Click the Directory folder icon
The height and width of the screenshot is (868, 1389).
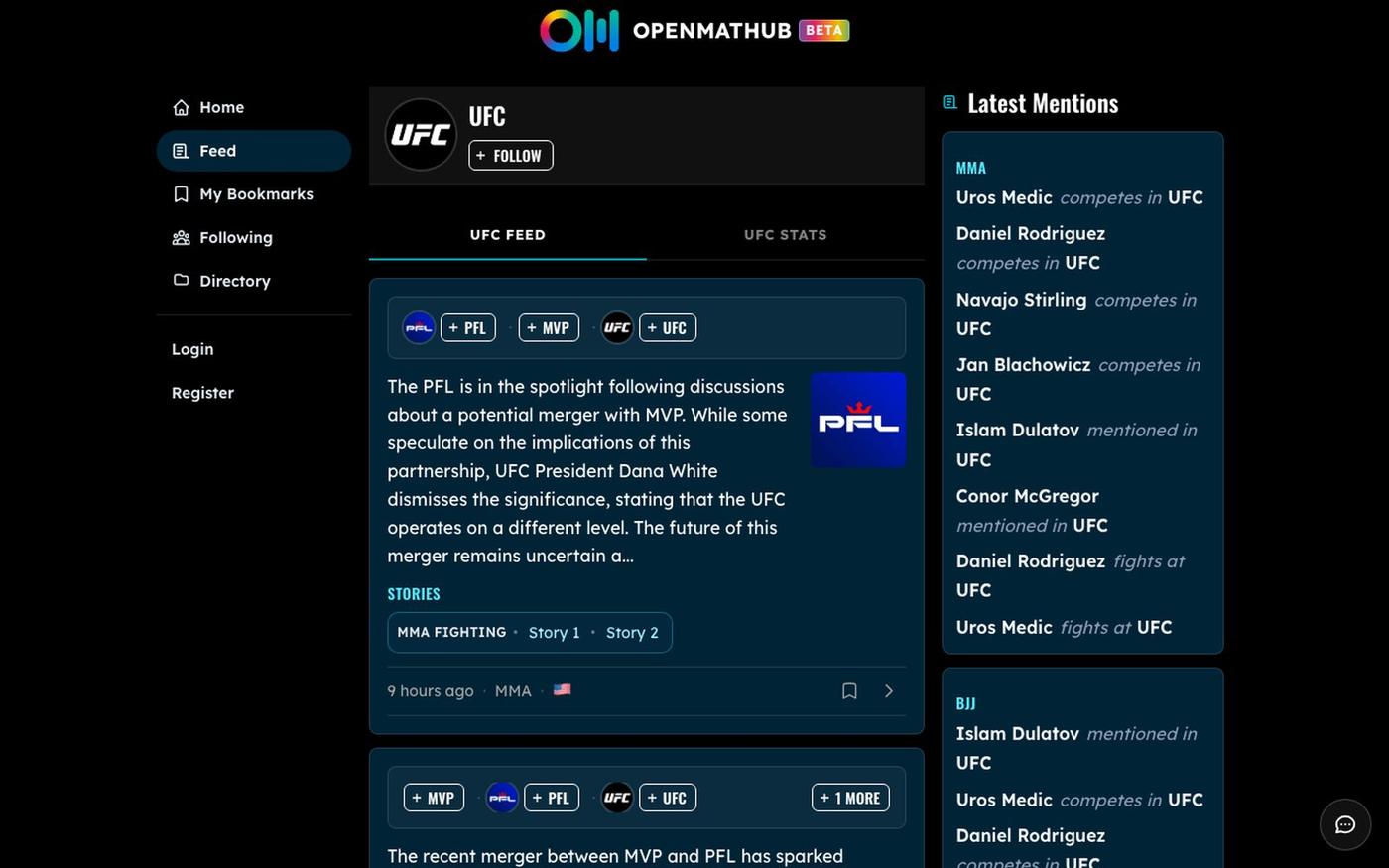point(181,280)
